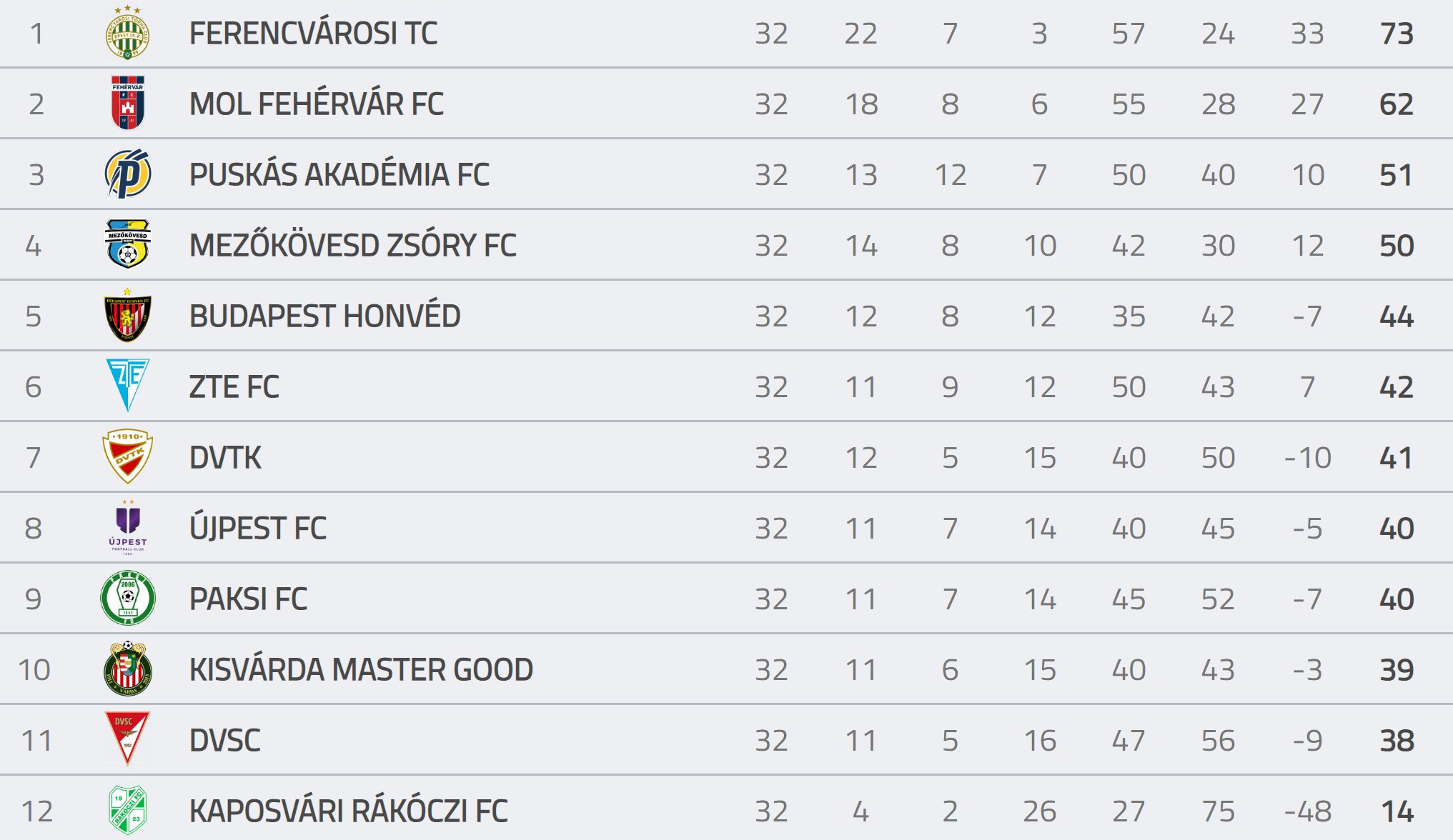Click the Budapest Honvéd crest
Image resolution: width=1453 pixels, height=840 pixels.
coord(127,315)
